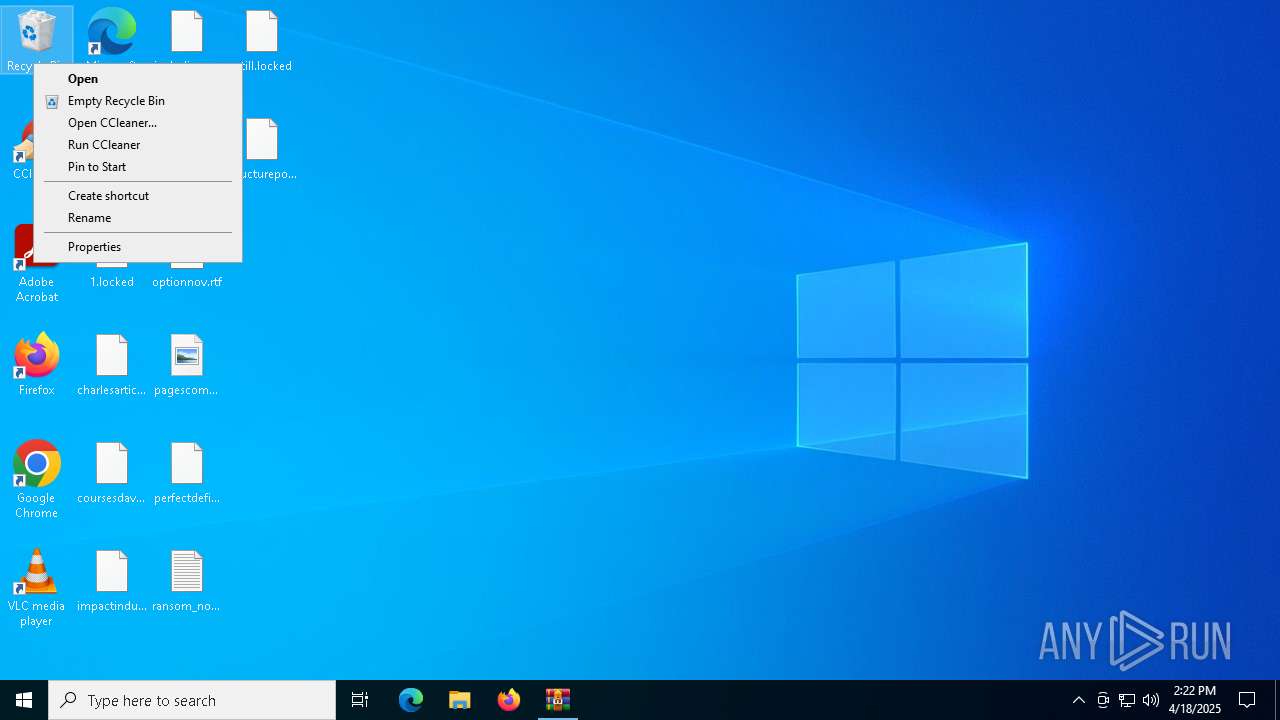Screen dimensions: 1280x720
Task: Select Empty Recycle Bin menu entry
Action: pos(138,101)
